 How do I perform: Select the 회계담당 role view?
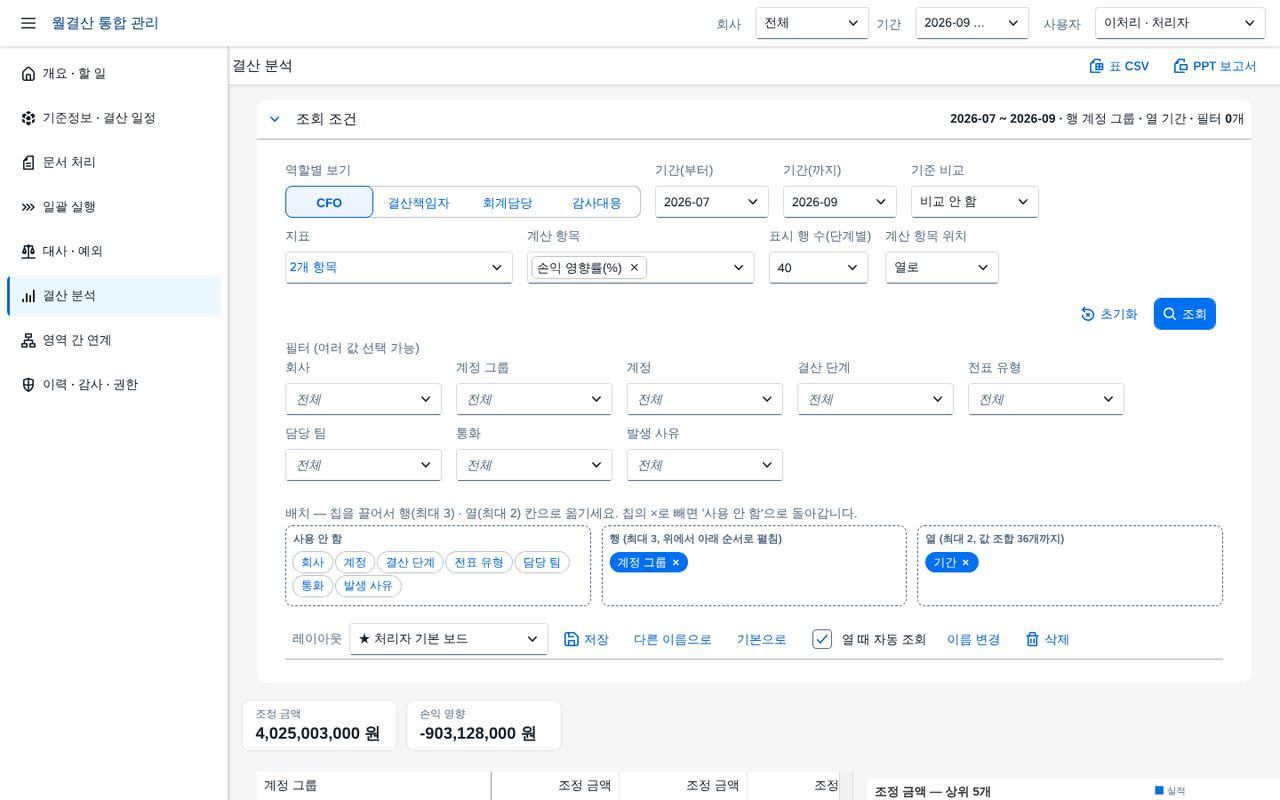pyautogui.click(x=507, y=202)
